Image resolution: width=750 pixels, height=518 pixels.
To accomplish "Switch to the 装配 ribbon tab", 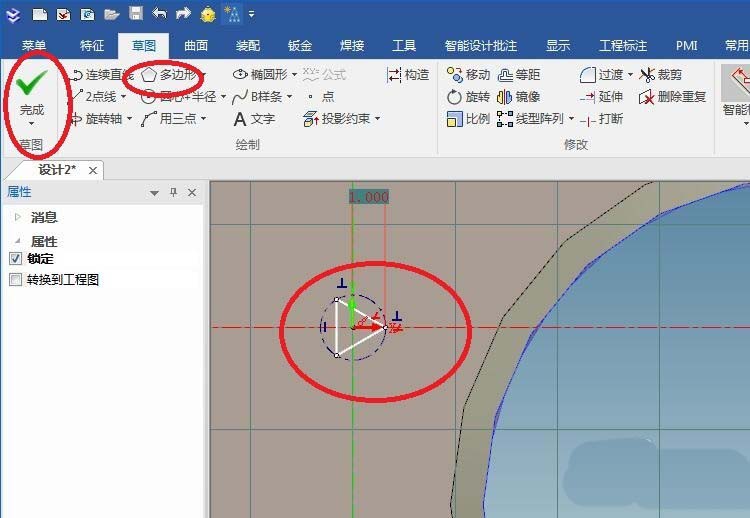I will (x=248, y=45).
